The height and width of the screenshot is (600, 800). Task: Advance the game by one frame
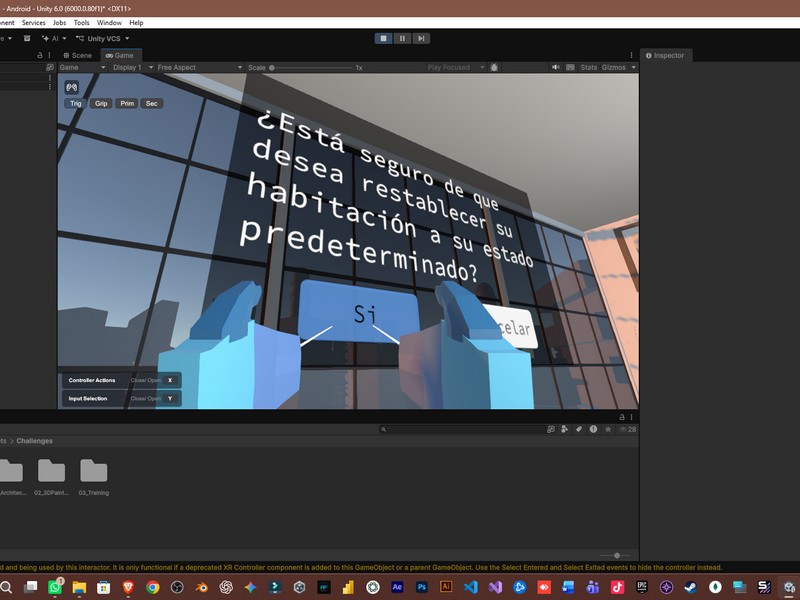click(421, 38)
